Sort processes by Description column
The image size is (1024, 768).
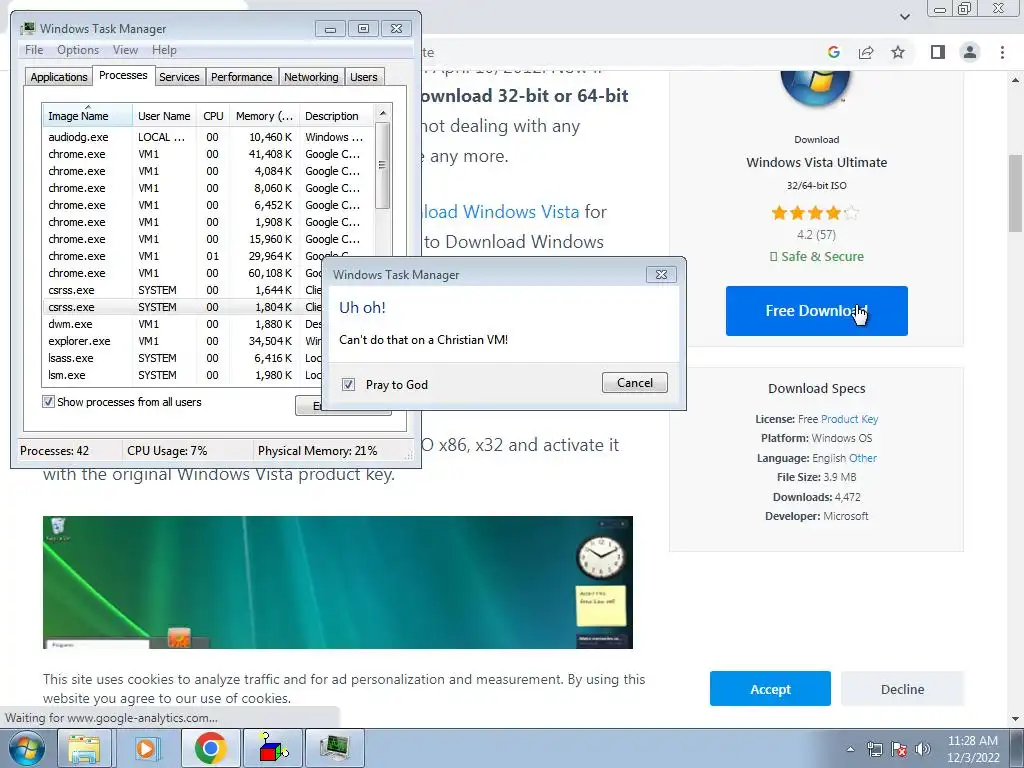tap(336, 116)
